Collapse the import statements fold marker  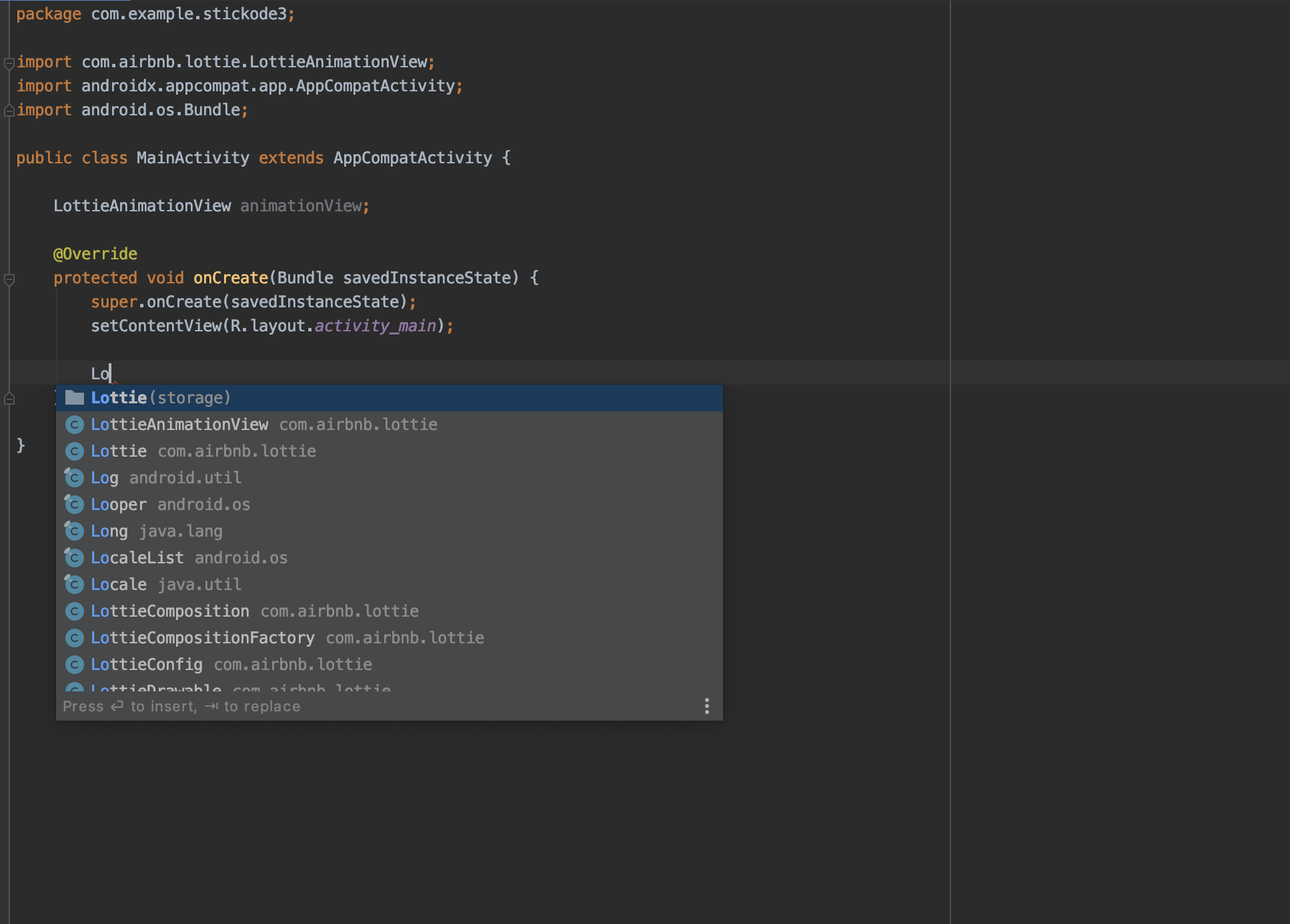(9, 63)
